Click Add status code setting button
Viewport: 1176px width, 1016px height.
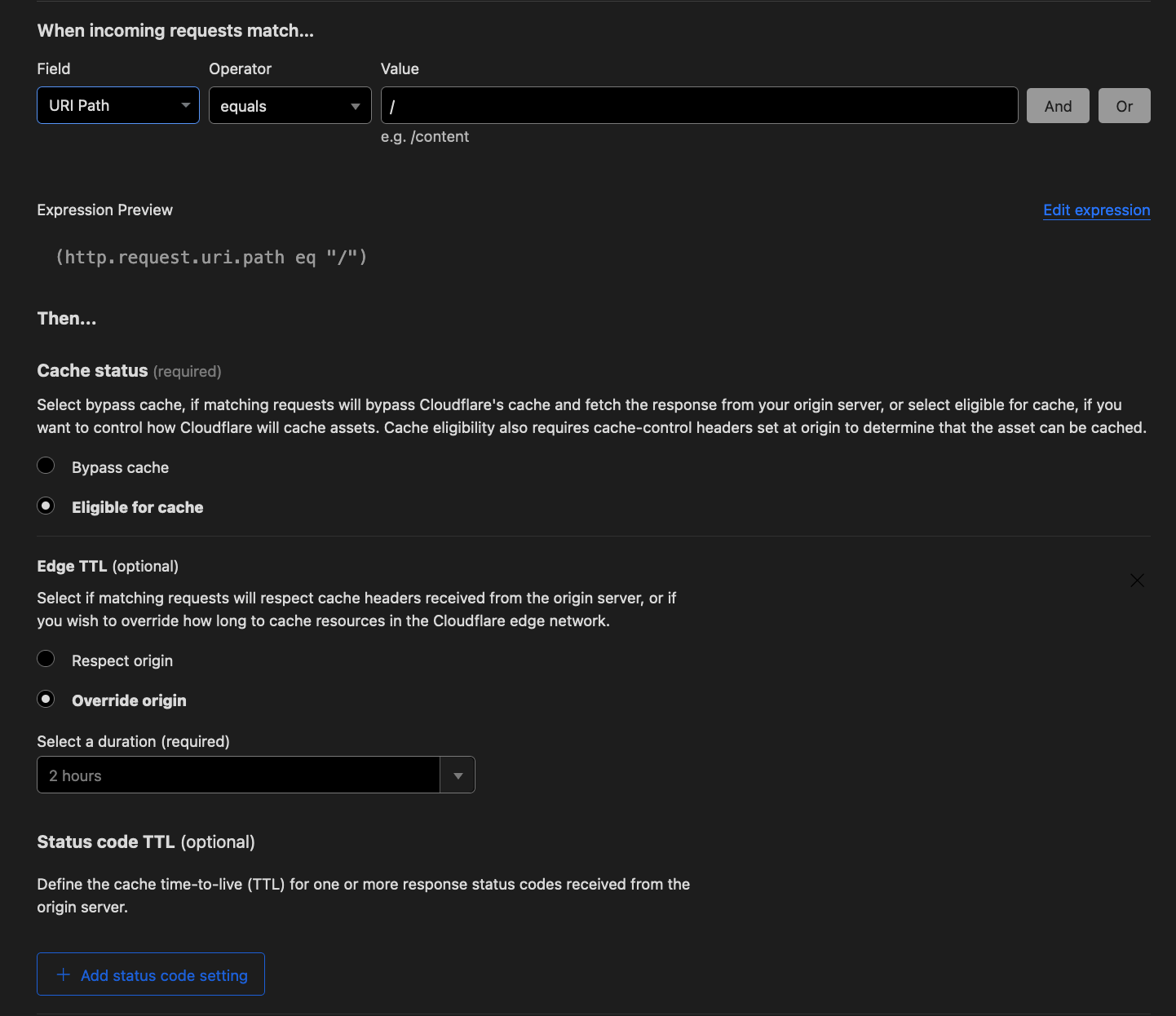tap(151, 974)
